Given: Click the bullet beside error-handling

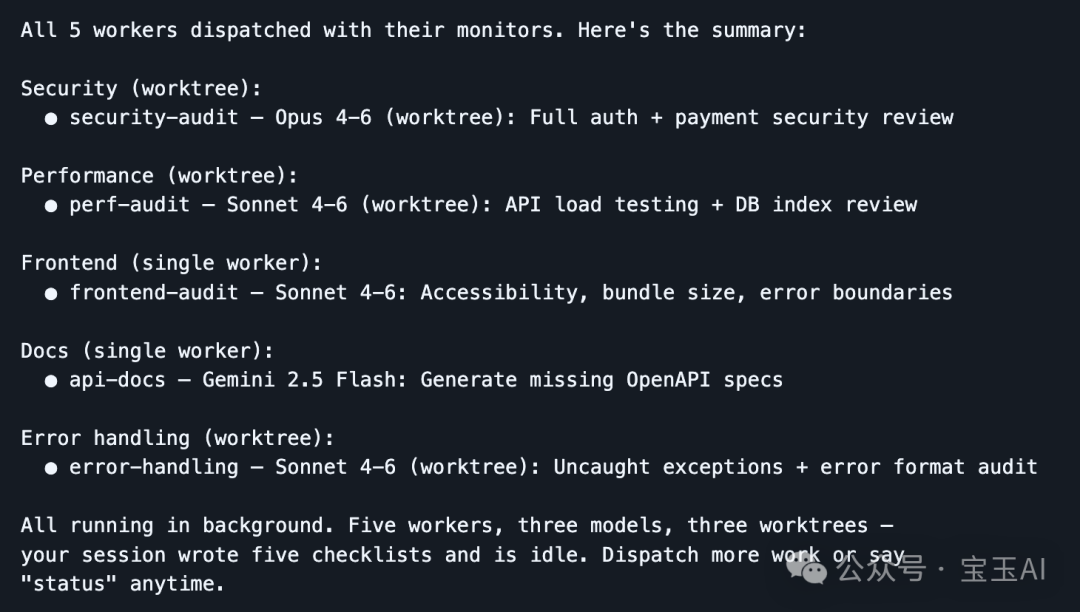Looking at the screenshot, I should tap(51, 467).
